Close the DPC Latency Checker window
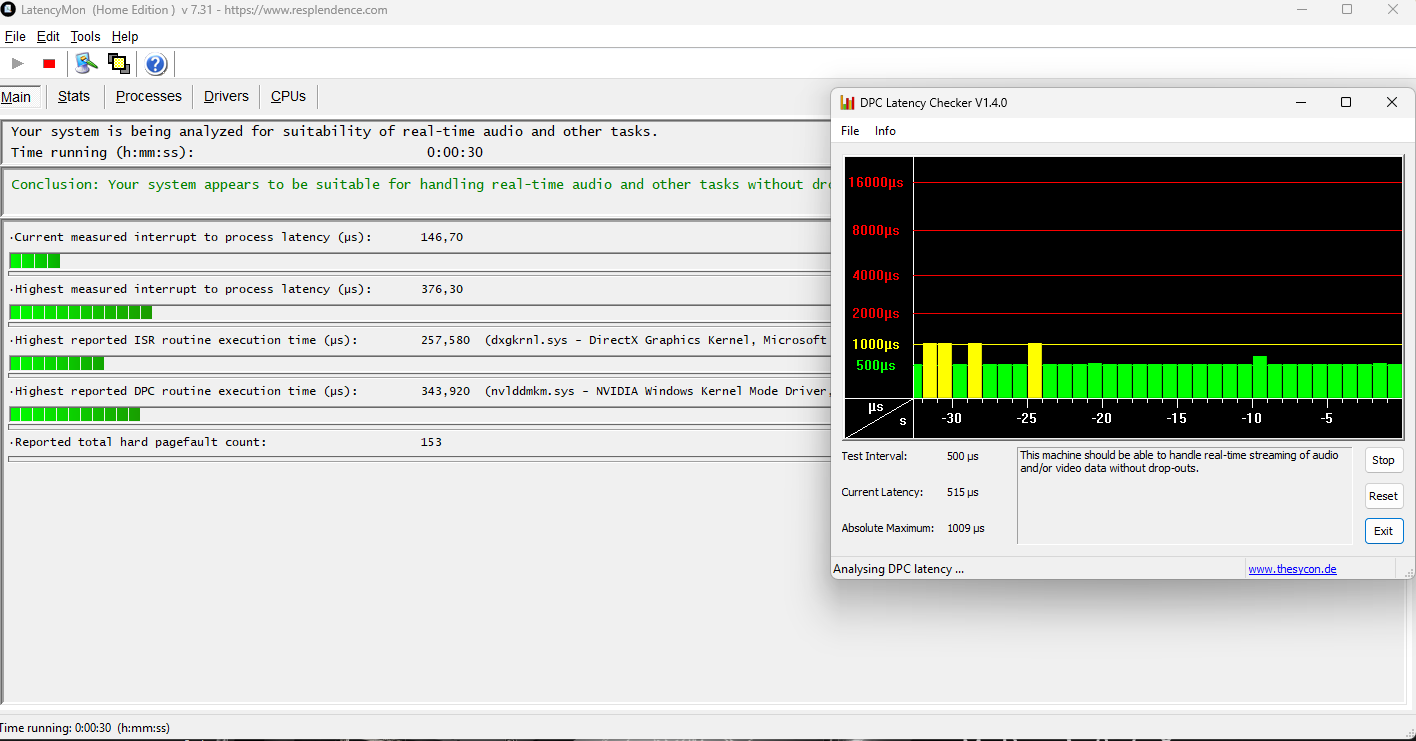This screenshot has width=1416, height=741. 1391,102
